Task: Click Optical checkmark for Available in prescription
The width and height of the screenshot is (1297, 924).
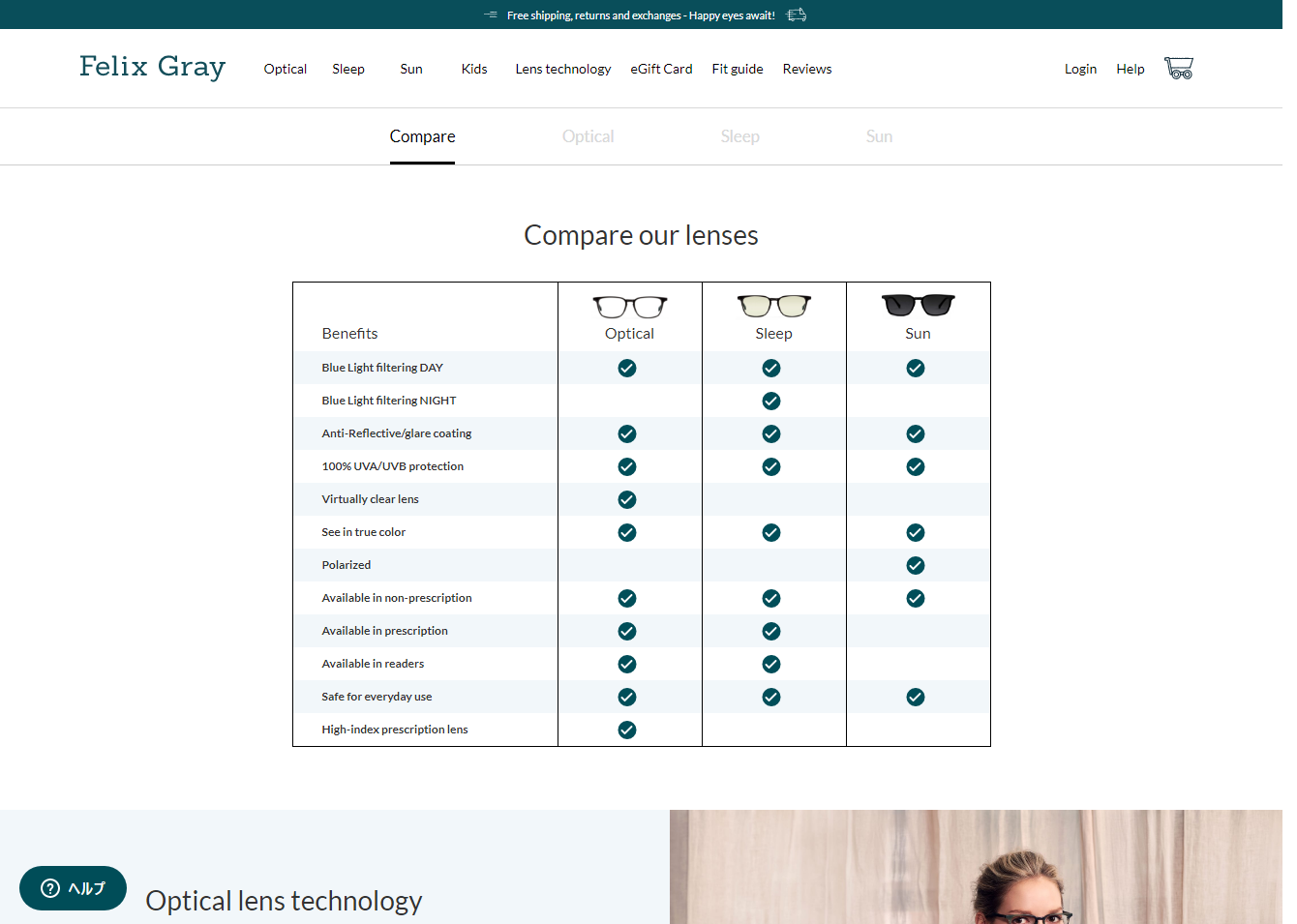Action: [x=627, y=631]
